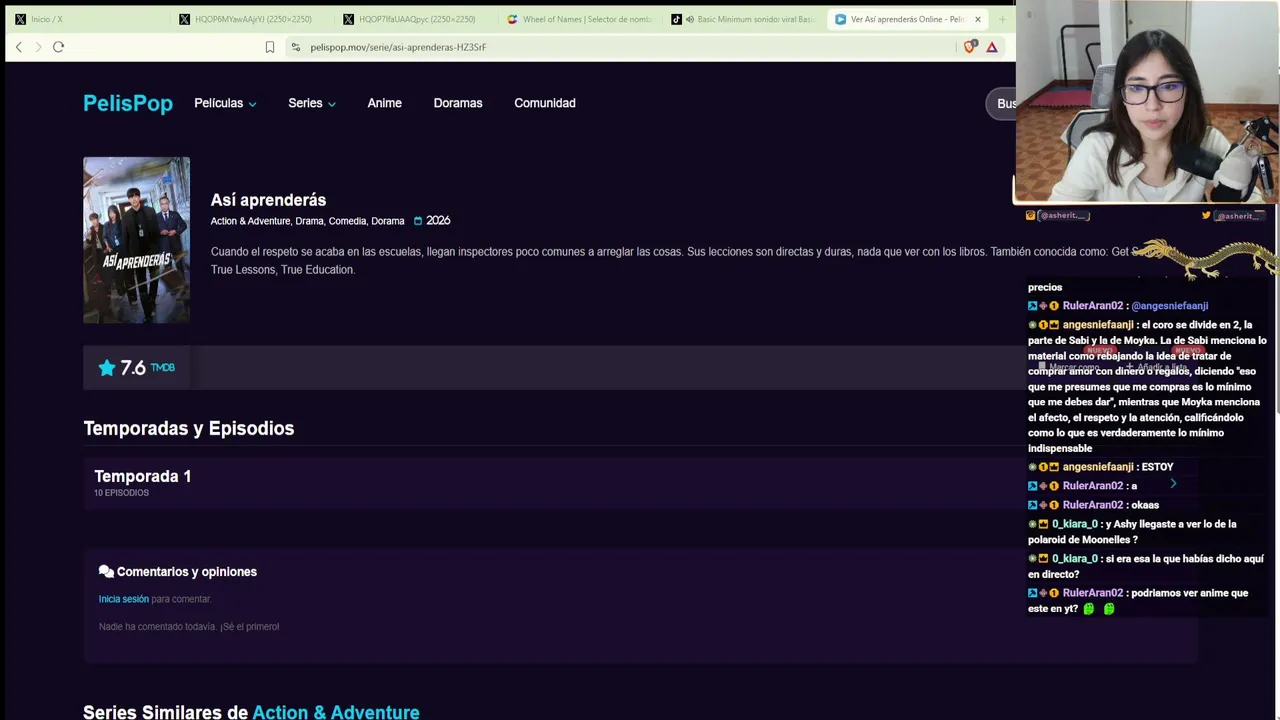
Task: Click the Brave Rewards triangle icon
Action: point(992,47)
